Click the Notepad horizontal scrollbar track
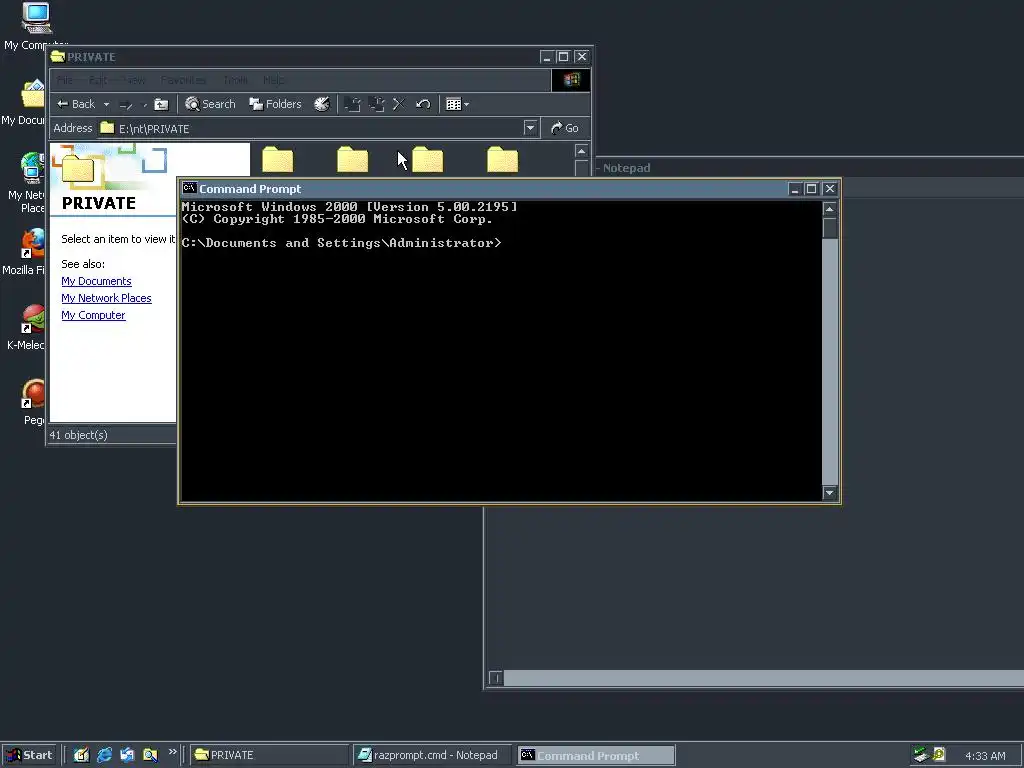Viewport: 1024px width, 768px height. point(764,678)
